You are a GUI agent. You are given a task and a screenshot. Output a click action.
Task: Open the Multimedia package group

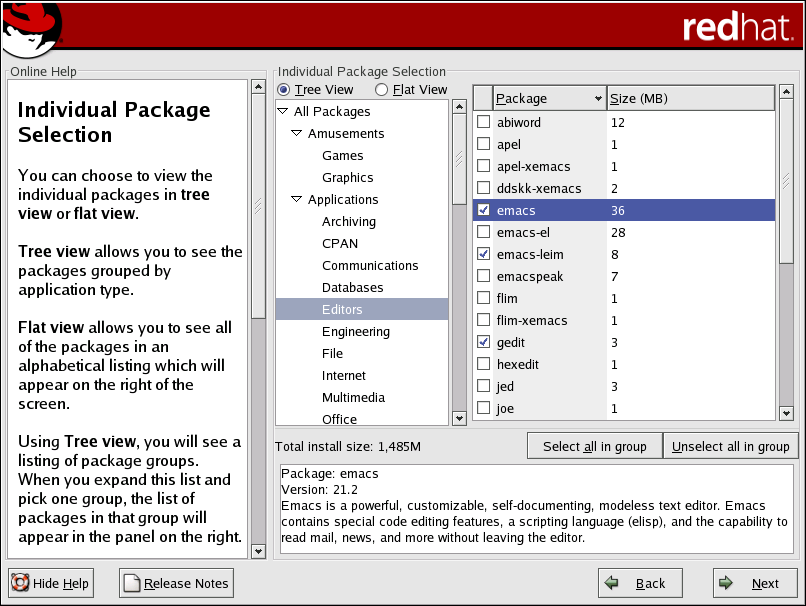[x=353, y=398]
